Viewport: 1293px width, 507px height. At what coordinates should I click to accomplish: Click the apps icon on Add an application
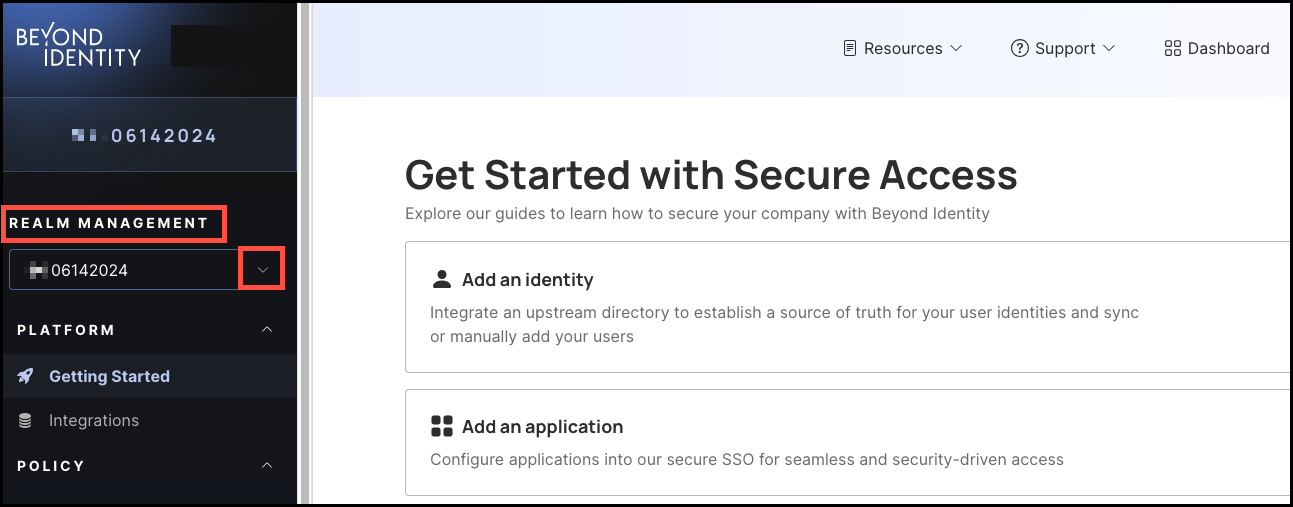point(441,426)
